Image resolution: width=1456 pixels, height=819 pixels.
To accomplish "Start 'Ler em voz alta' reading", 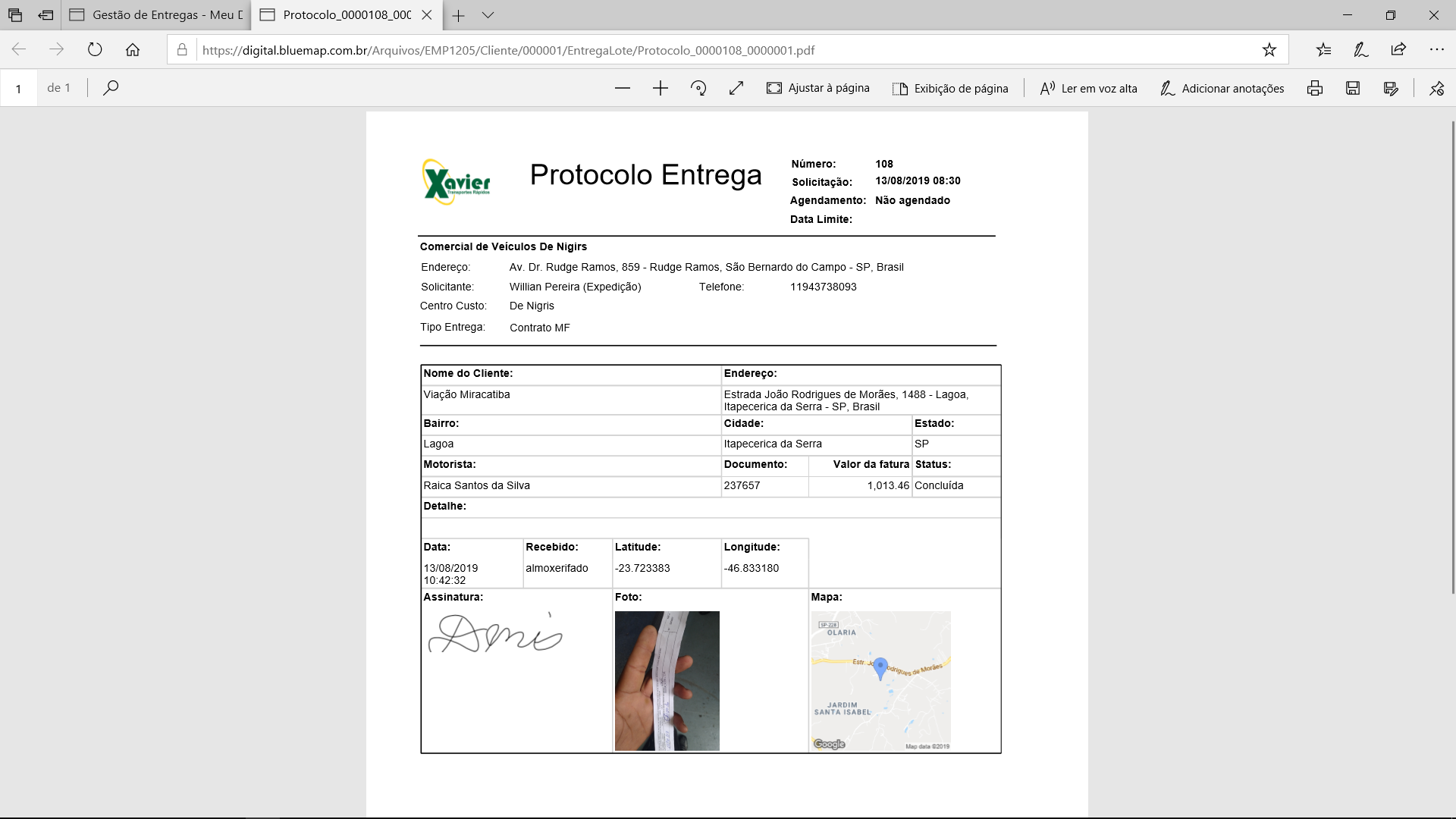I will [x=1087, y=88].
